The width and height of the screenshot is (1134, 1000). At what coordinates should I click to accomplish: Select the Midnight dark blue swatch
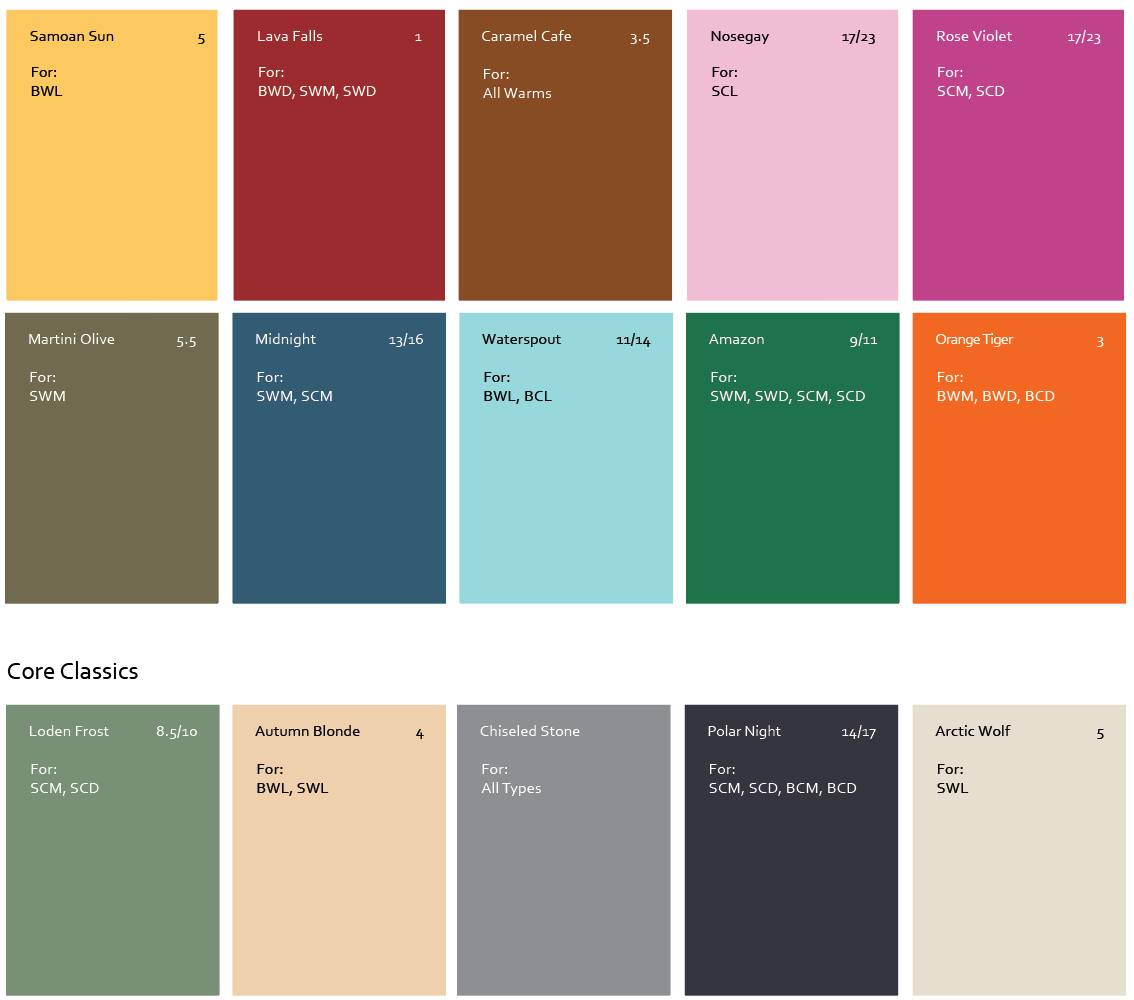[339, 458]
